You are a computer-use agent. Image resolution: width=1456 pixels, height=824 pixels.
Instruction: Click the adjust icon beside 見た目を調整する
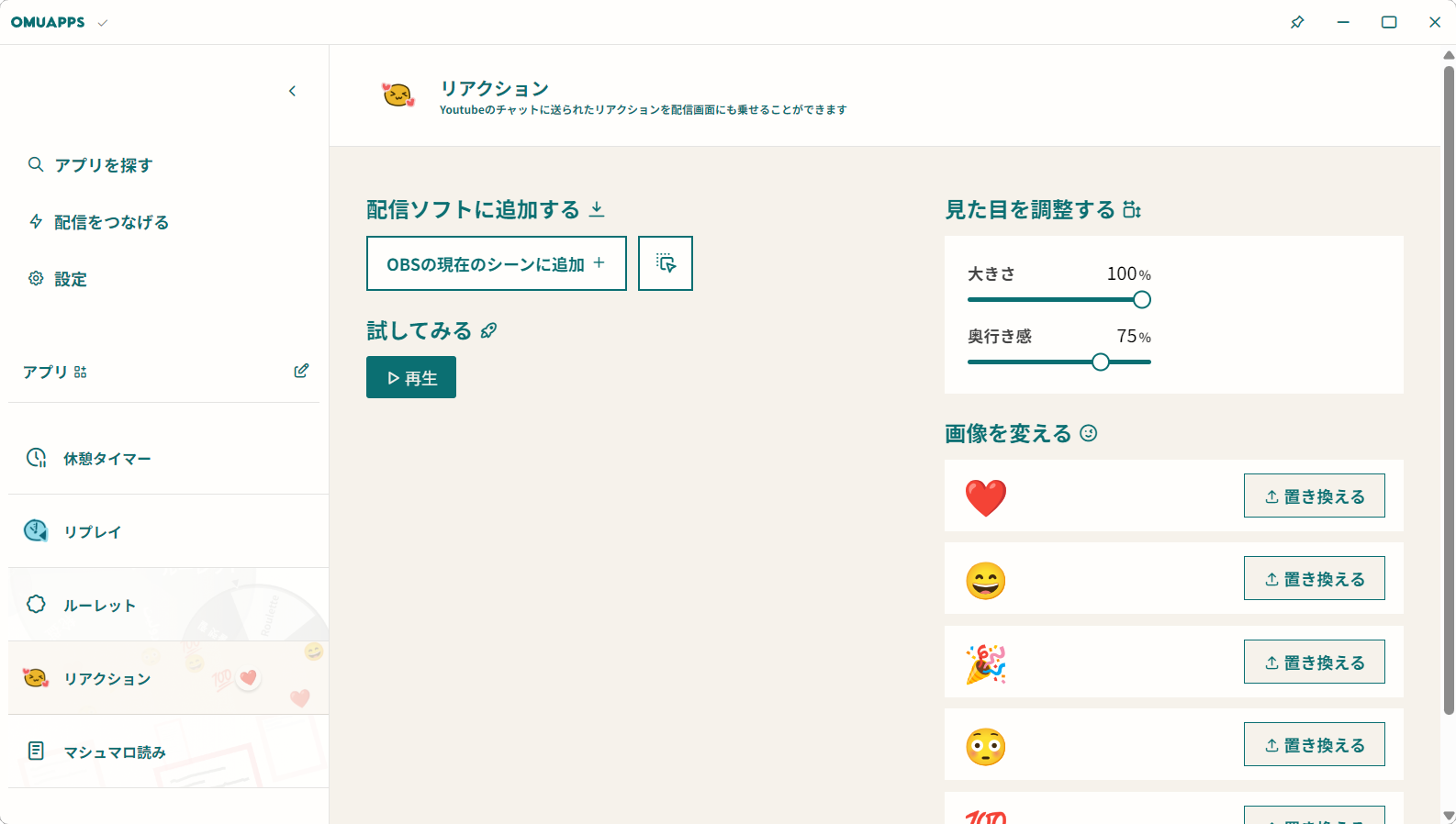(1132, 210)
